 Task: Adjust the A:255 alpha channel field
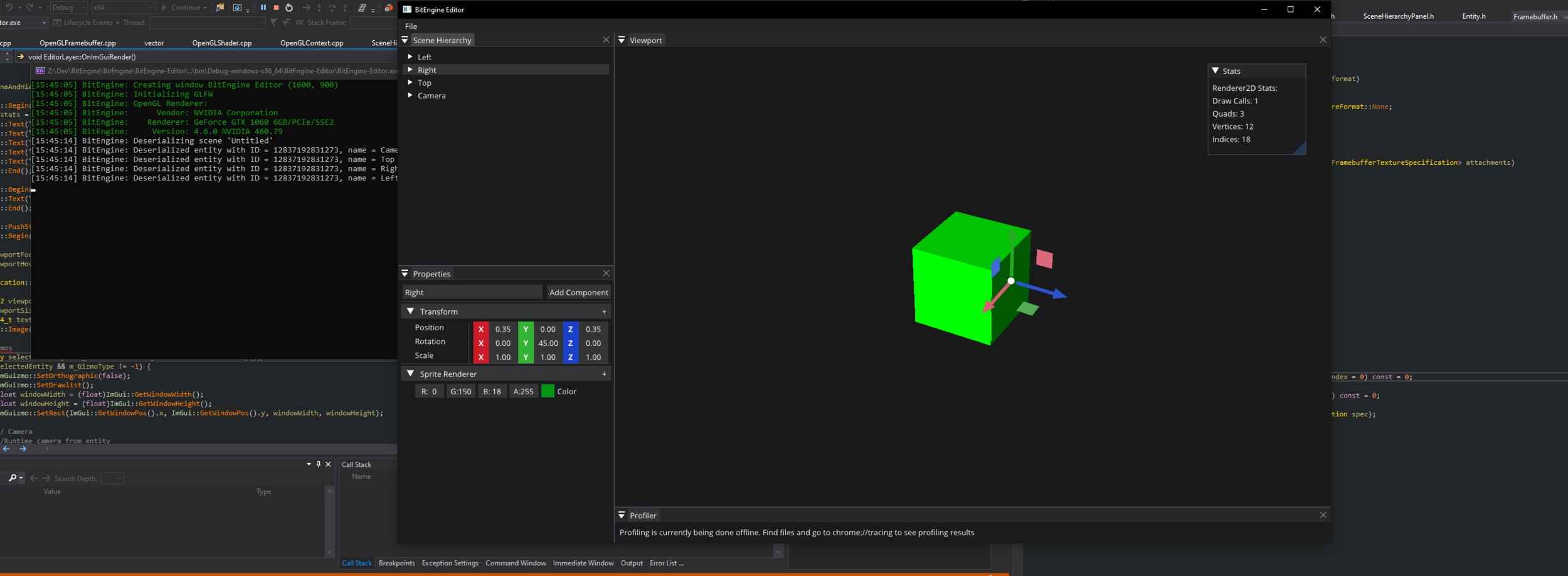pyautogui.click(x=524, y=391)
